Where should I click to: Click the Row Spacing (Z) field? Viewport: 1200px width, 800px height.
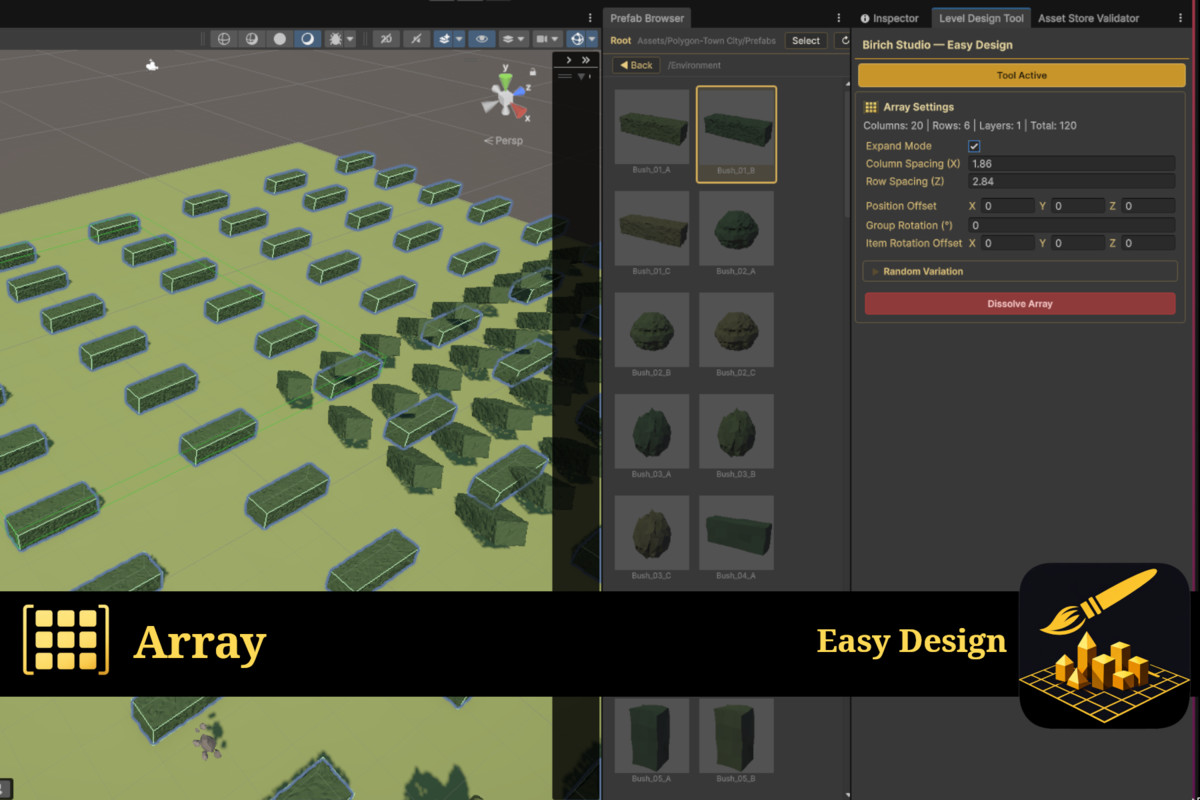[1071, 181]
